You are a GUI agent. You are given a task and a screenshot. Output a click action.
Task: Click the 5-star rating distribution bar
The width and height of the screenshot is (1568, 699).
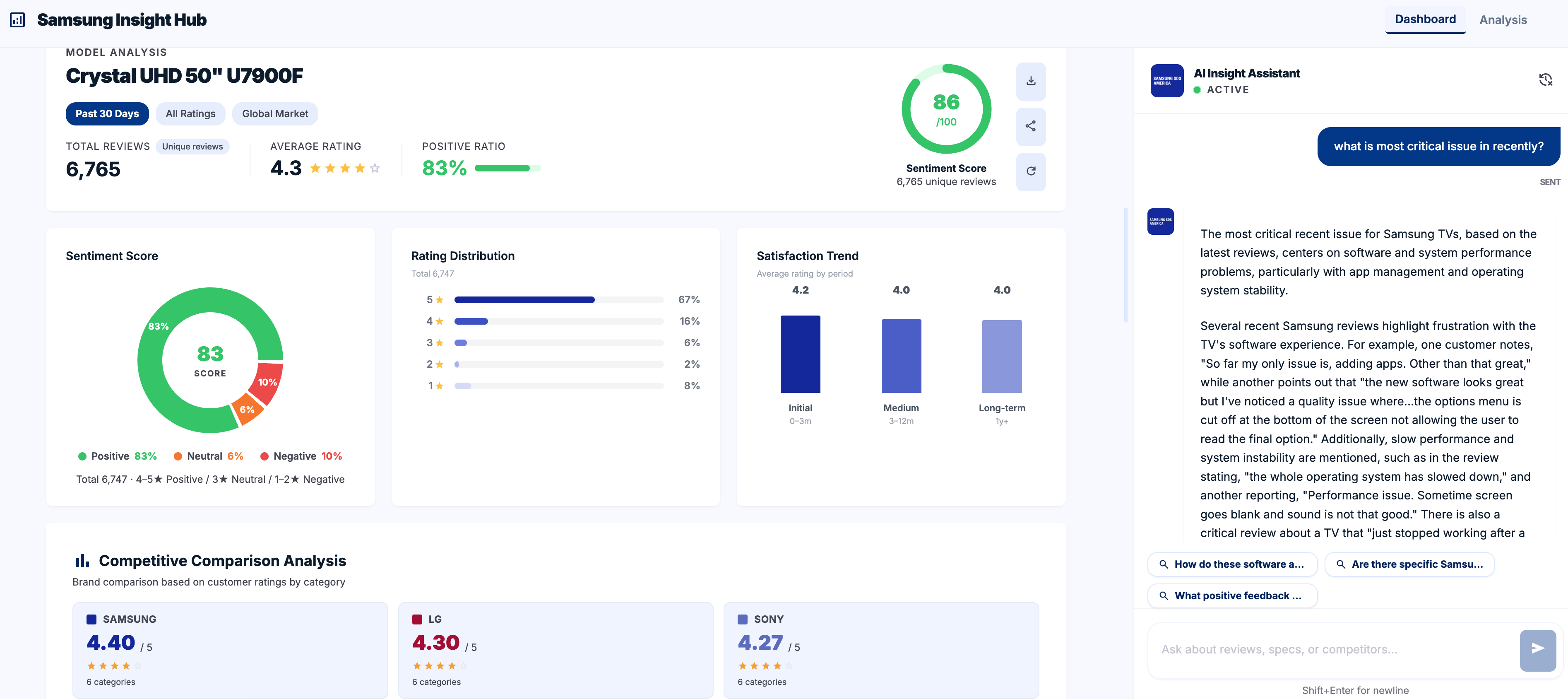pyautogui.click(x=558, y=299)
